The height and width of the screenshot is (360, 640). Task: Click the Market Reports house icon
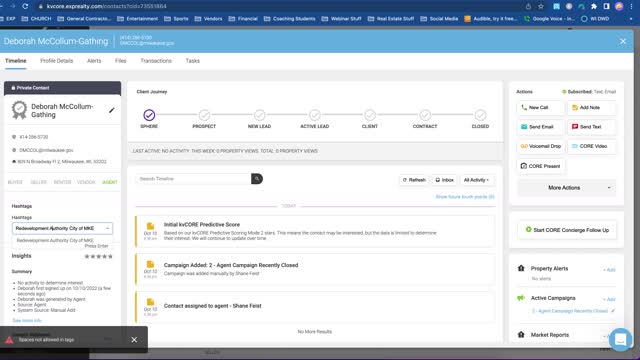click(x=521, y=335)
